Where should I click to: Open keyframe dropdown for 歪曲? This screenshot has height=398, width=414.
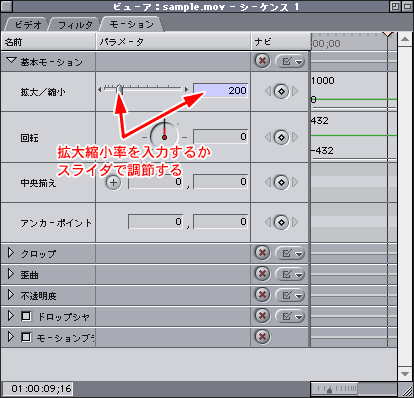[x=290, y=274]
